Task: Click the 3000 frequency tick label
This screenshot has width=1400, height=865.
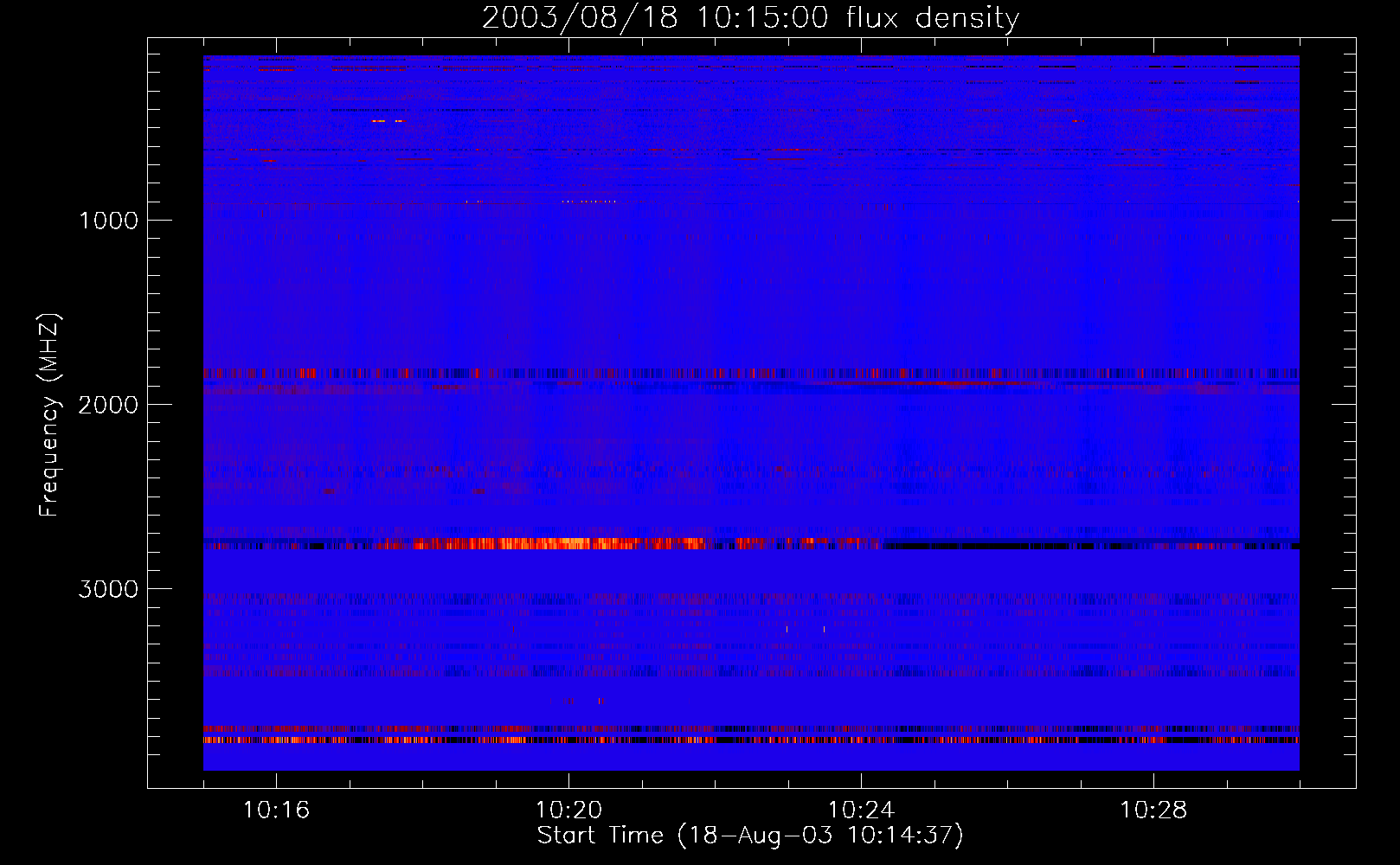Action: [108, 589]
